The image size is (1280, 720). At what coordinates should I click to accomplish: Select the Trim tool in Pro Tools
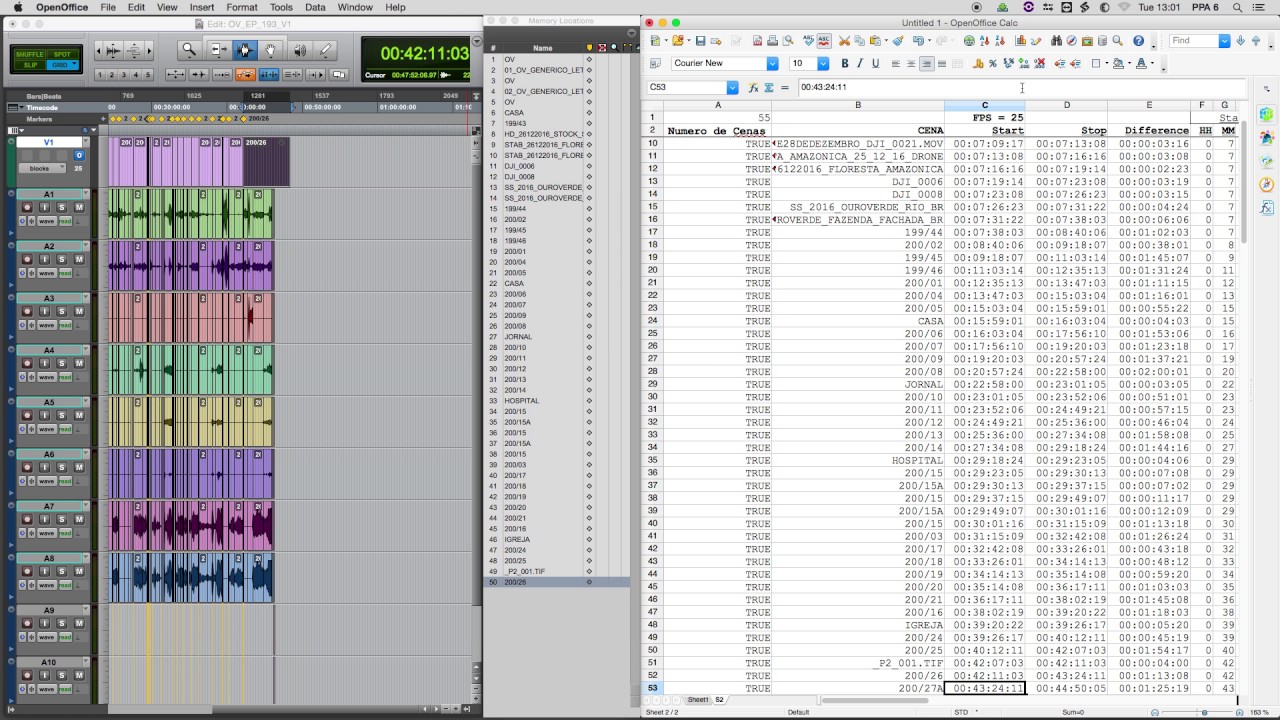click(x=219, y=50)
